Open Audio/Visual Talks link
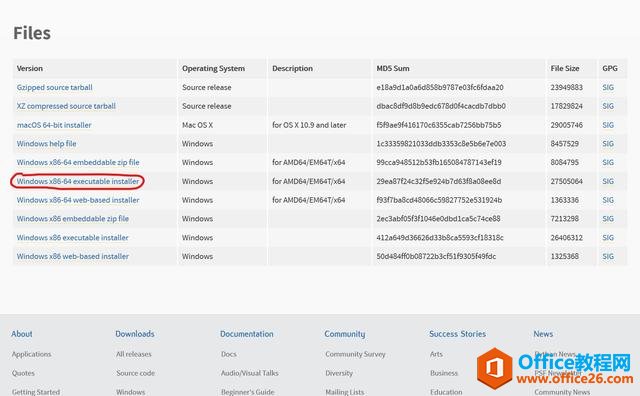The width and height of the screenshot is (640, 396). coord(249,373)
